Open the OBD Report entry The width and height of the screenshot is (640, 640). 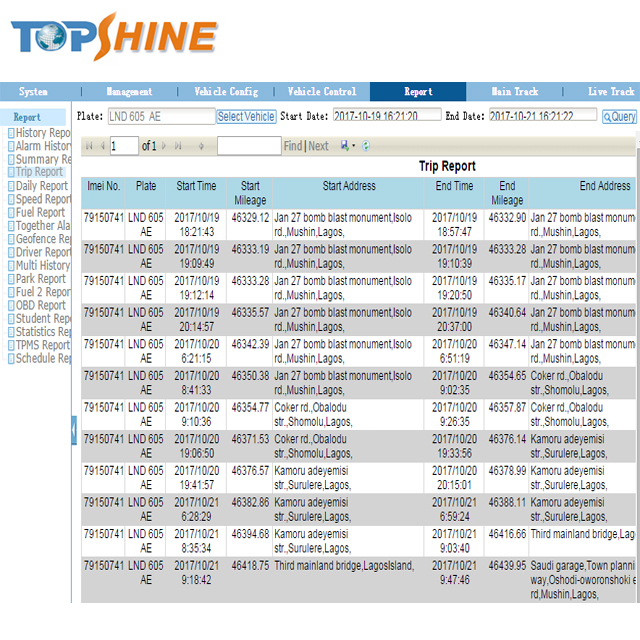[40, 305]
